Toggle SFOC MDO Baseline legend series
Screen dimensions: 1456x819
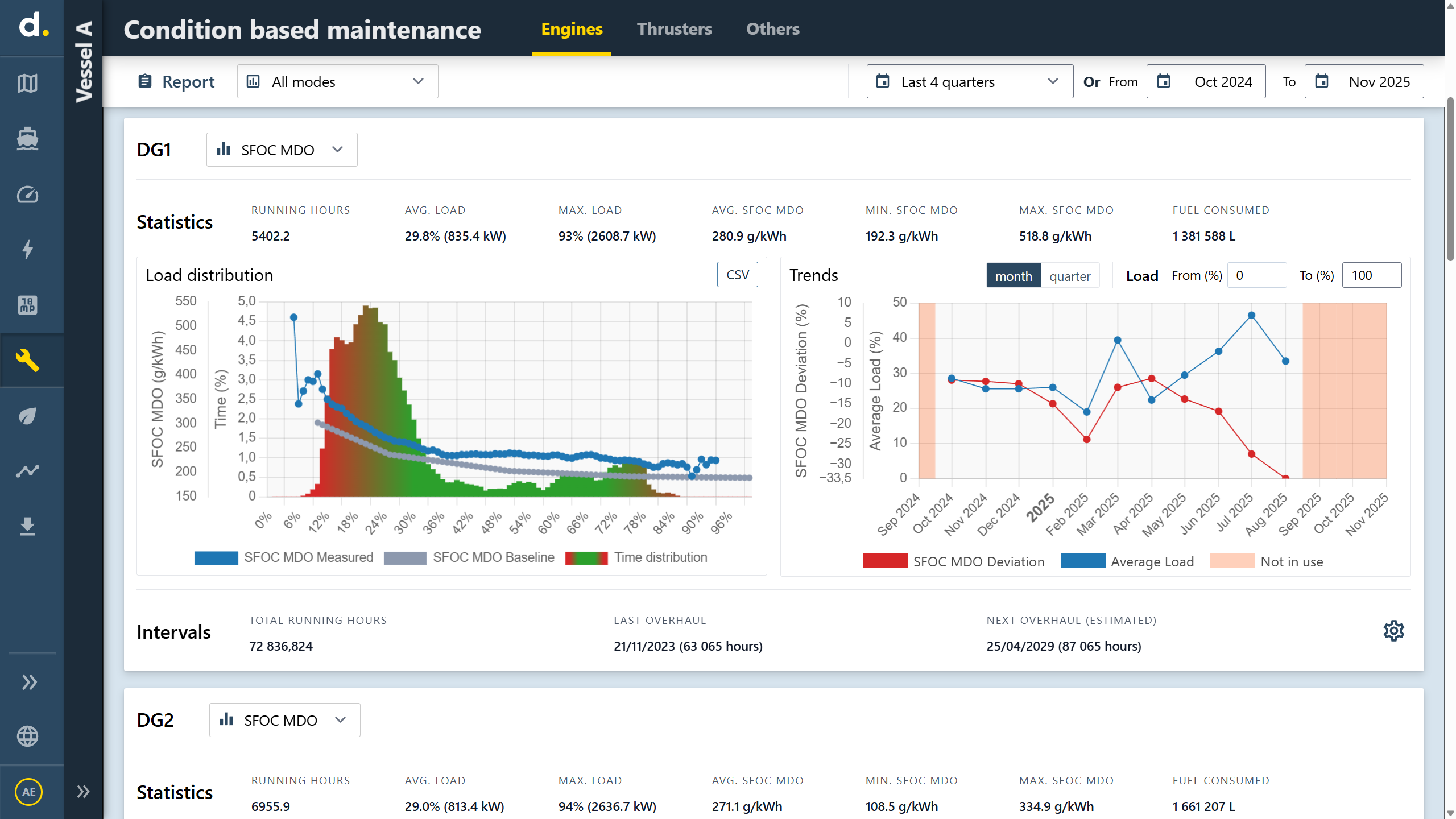469,557
